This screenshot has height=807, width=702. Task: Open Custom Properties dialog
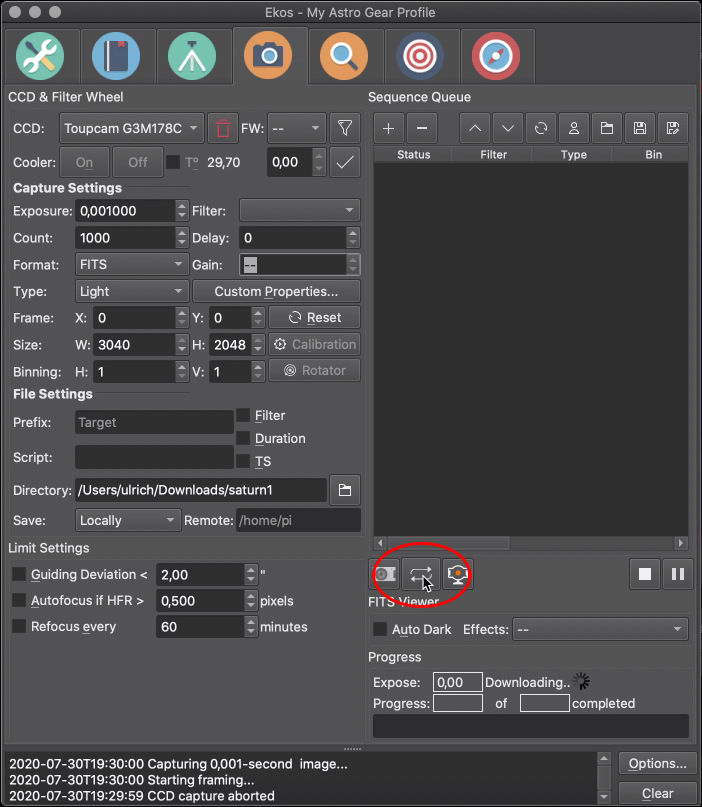pyautogui.click(x=276, y=291)
